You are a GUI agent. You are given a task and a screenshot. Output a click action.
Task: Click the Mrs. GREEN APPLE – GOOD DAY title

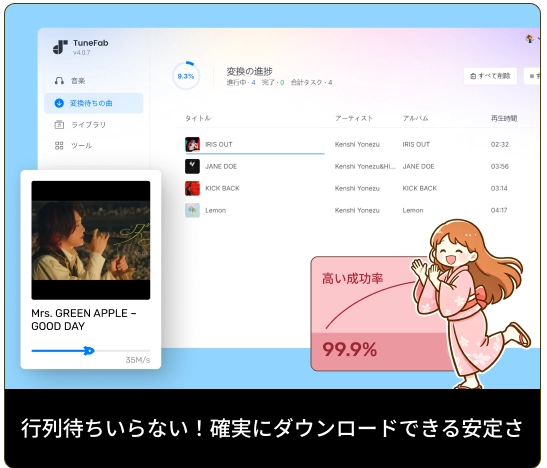point(84,319)
